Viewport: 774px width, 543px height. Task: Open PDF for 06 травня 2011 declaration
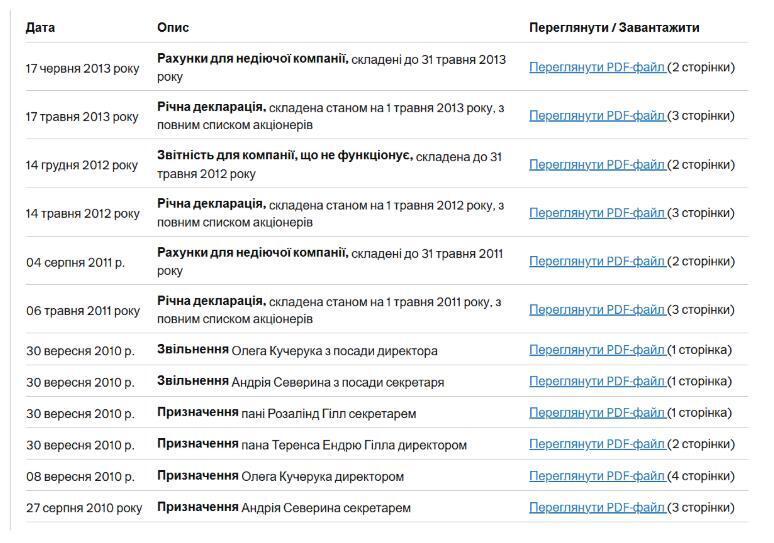tap(596, 310)
